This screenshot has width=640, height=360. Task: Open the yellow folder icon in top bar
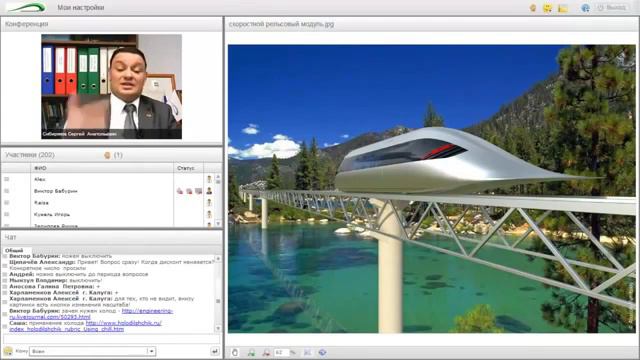tap(563, 8)
